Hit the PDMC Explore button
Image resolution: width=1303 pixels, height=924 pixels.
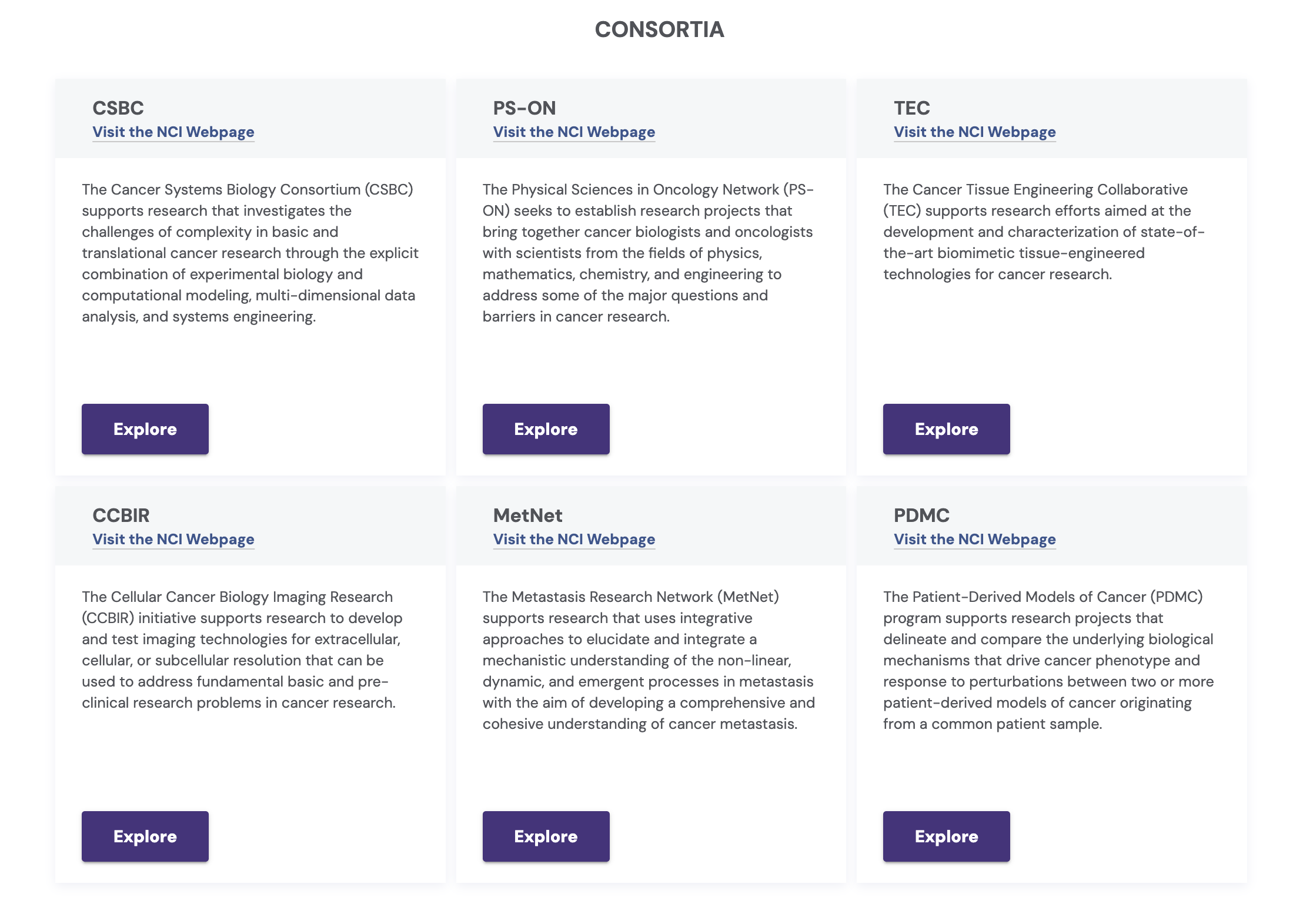point(946,836)
